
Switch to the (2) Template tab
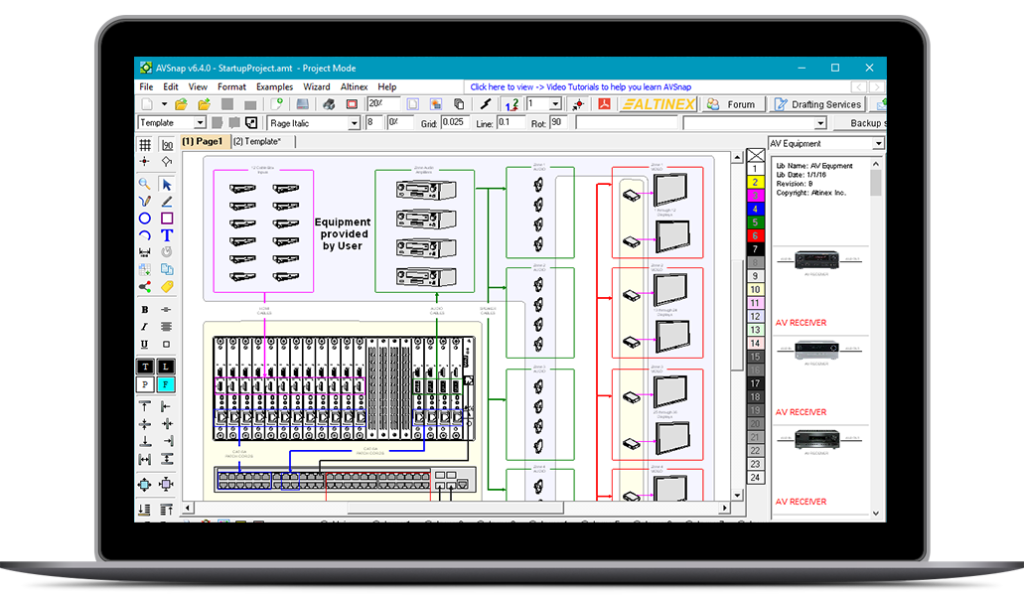click(x=256, y=142)
